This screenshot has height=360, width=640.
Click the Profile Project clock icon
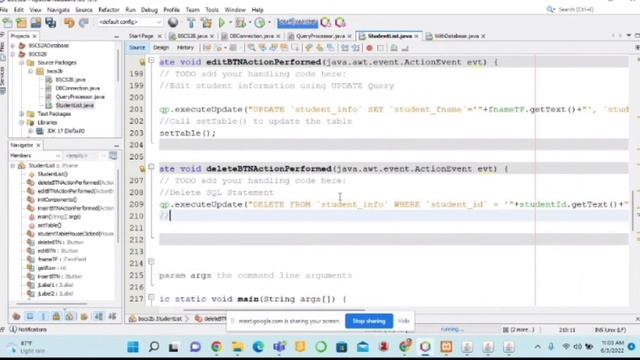[x=260, y=22]
